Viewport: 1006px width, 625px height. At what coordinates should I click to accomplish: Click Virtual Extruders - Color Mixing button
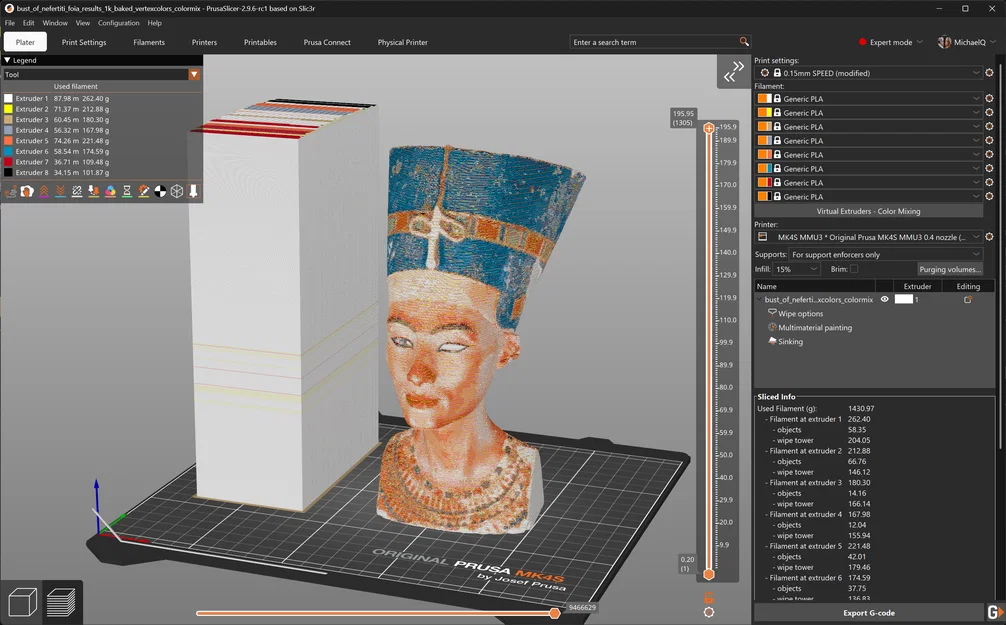point(869,211)
